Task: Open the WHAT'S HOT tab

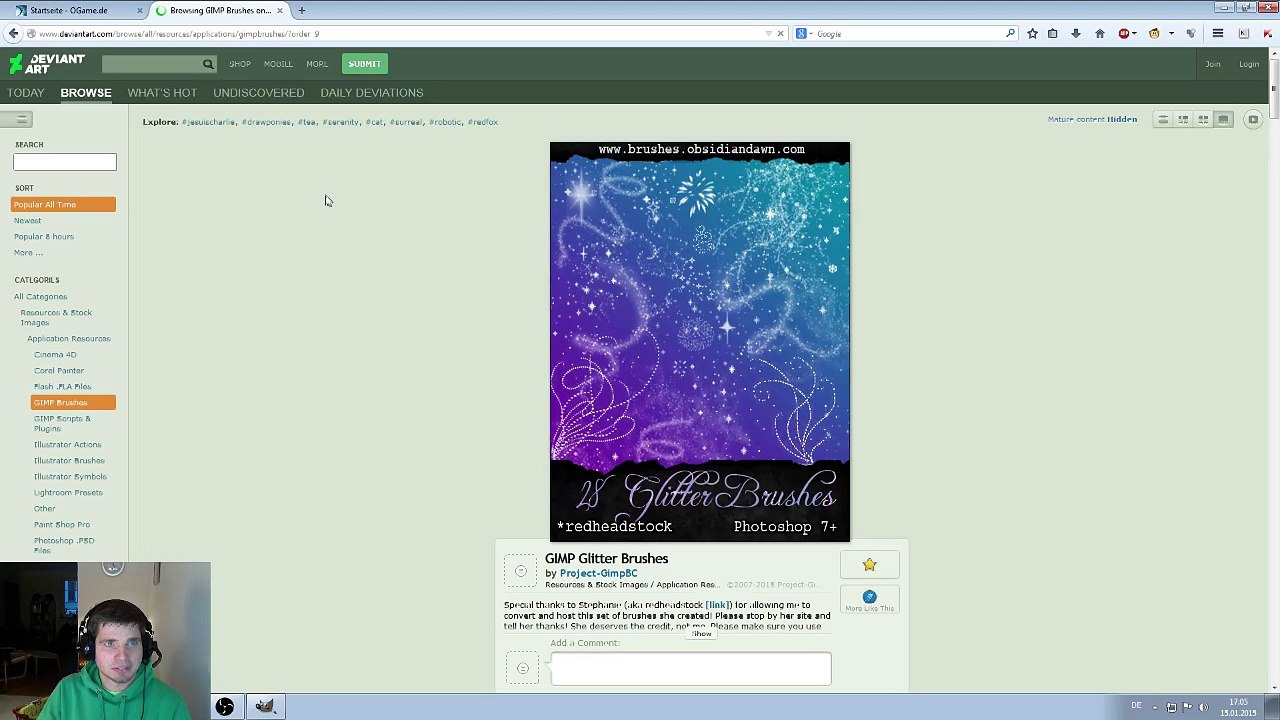Action: 162,93
